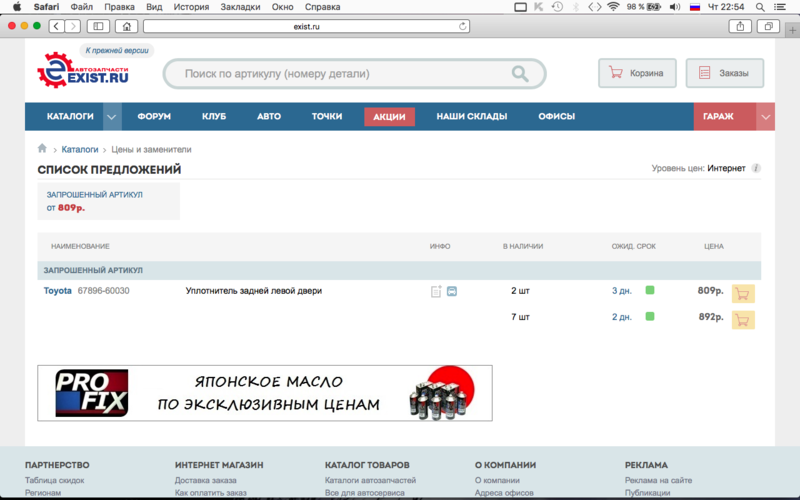Viewport: 800px width, 500px height.
Task: Open Notification Center icon
Action: 780,7
